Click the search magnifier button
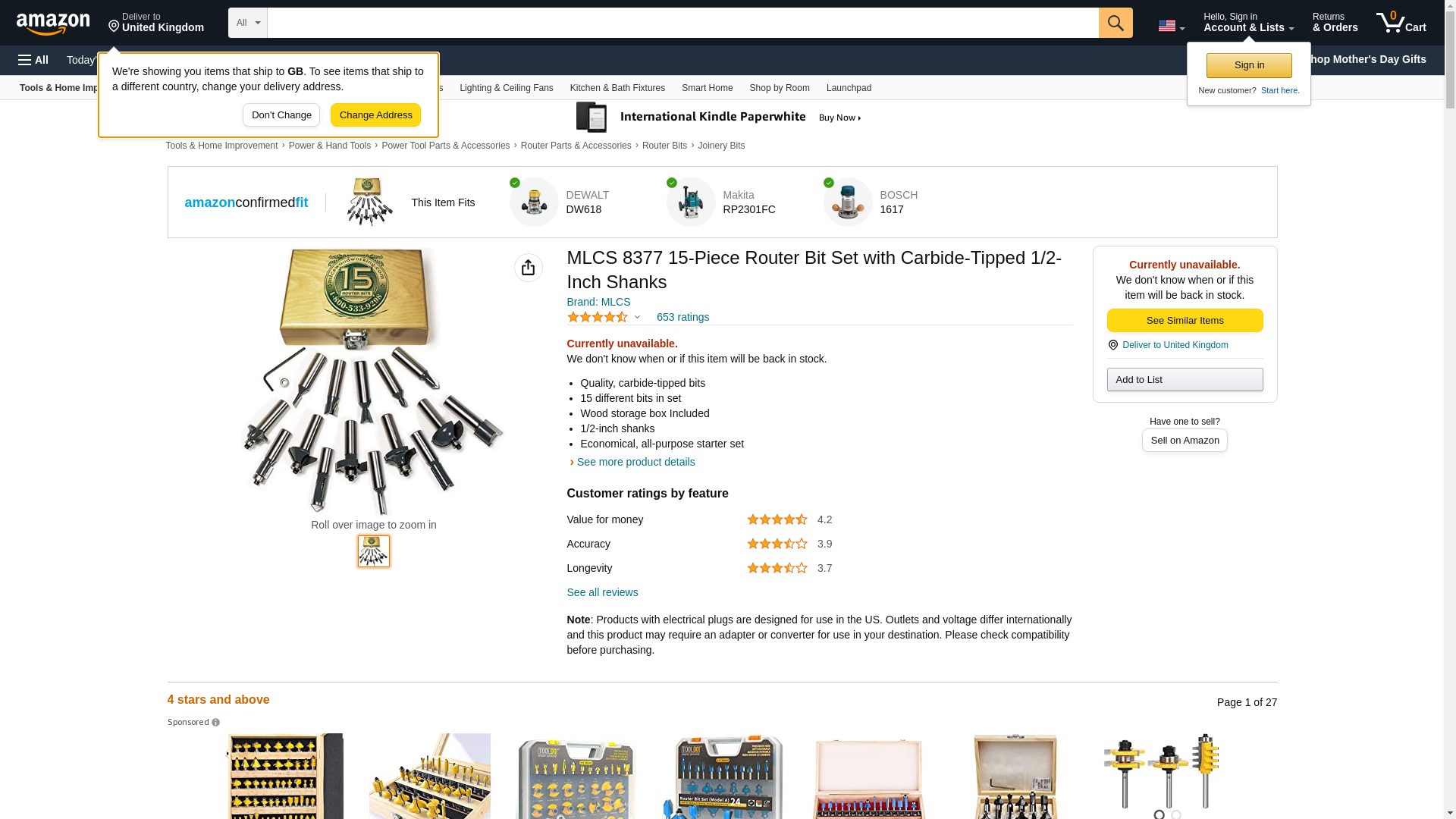1456x819 pixels. [x=1115, y=23]
